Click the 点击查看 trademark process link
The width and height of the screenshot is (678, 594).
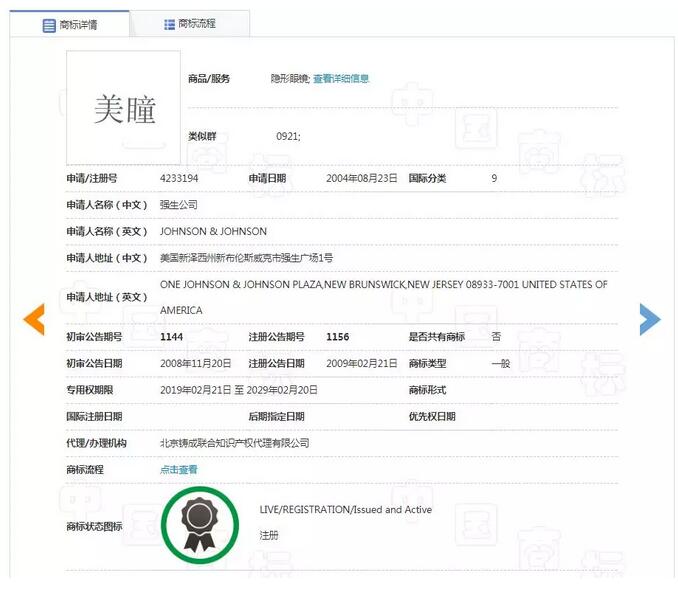[x=179, y=469]
